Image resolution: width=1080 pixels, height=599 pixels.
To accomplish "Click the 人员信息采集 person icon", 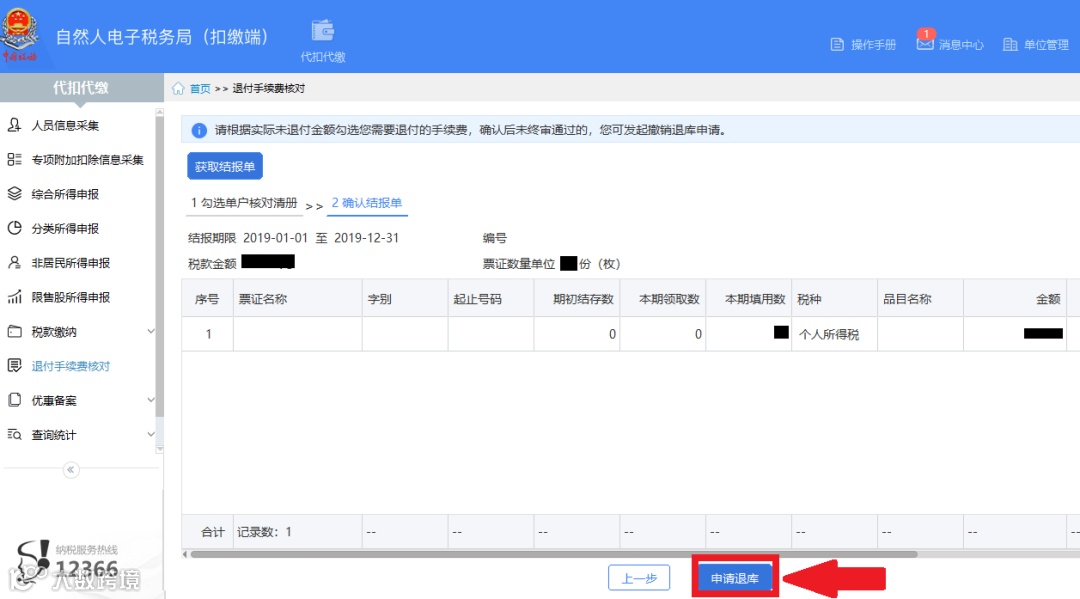I will 14,125.
